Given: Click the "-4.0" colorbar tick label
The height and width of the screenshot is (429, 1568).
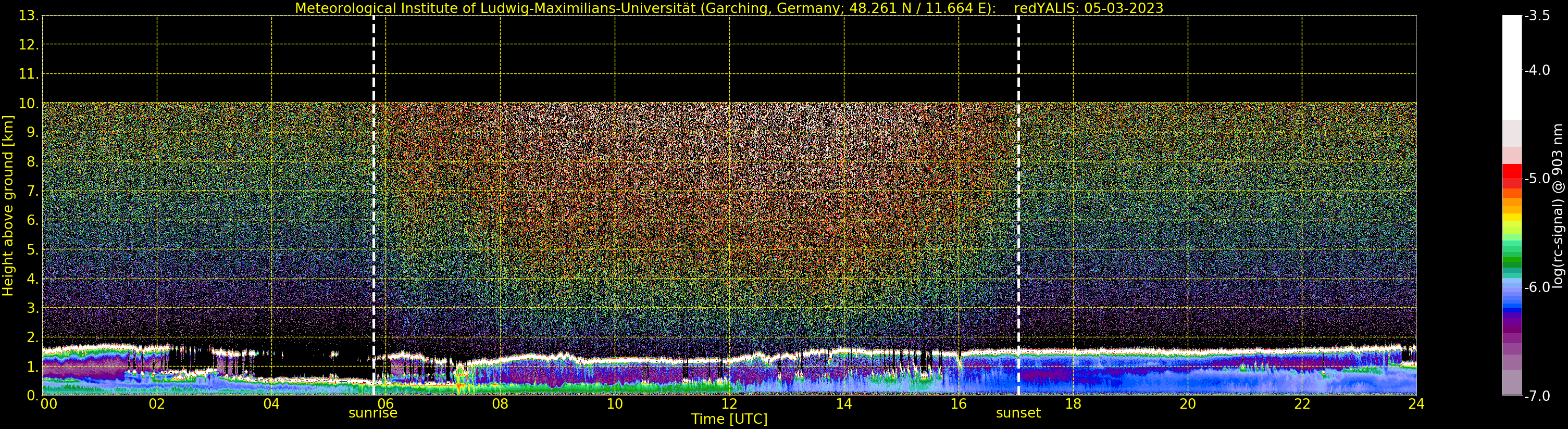Looking at the screenshot, I should pos(1537,70).
